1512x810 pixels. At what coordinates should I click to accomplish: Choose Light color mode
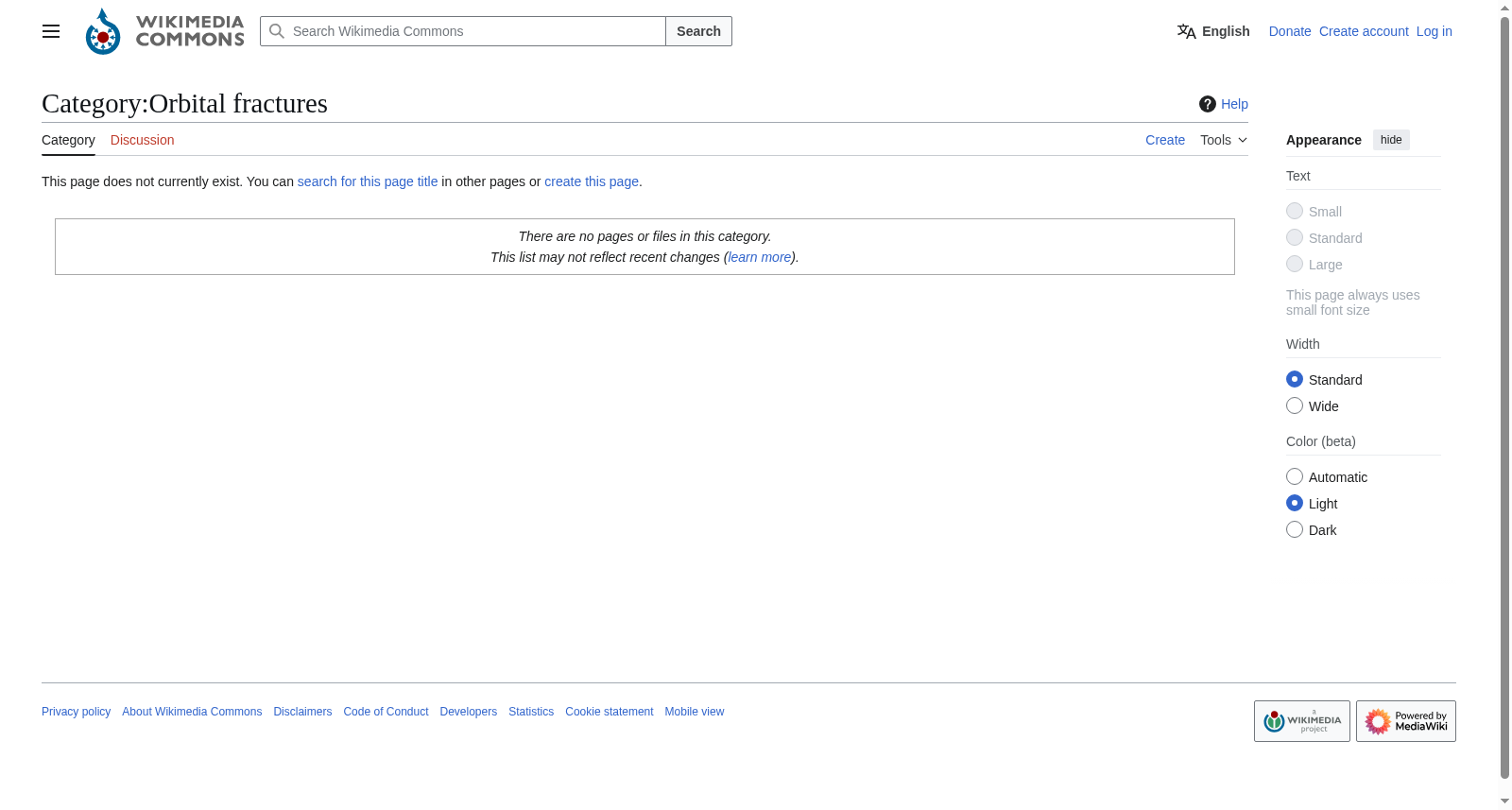coord(1295,503)
